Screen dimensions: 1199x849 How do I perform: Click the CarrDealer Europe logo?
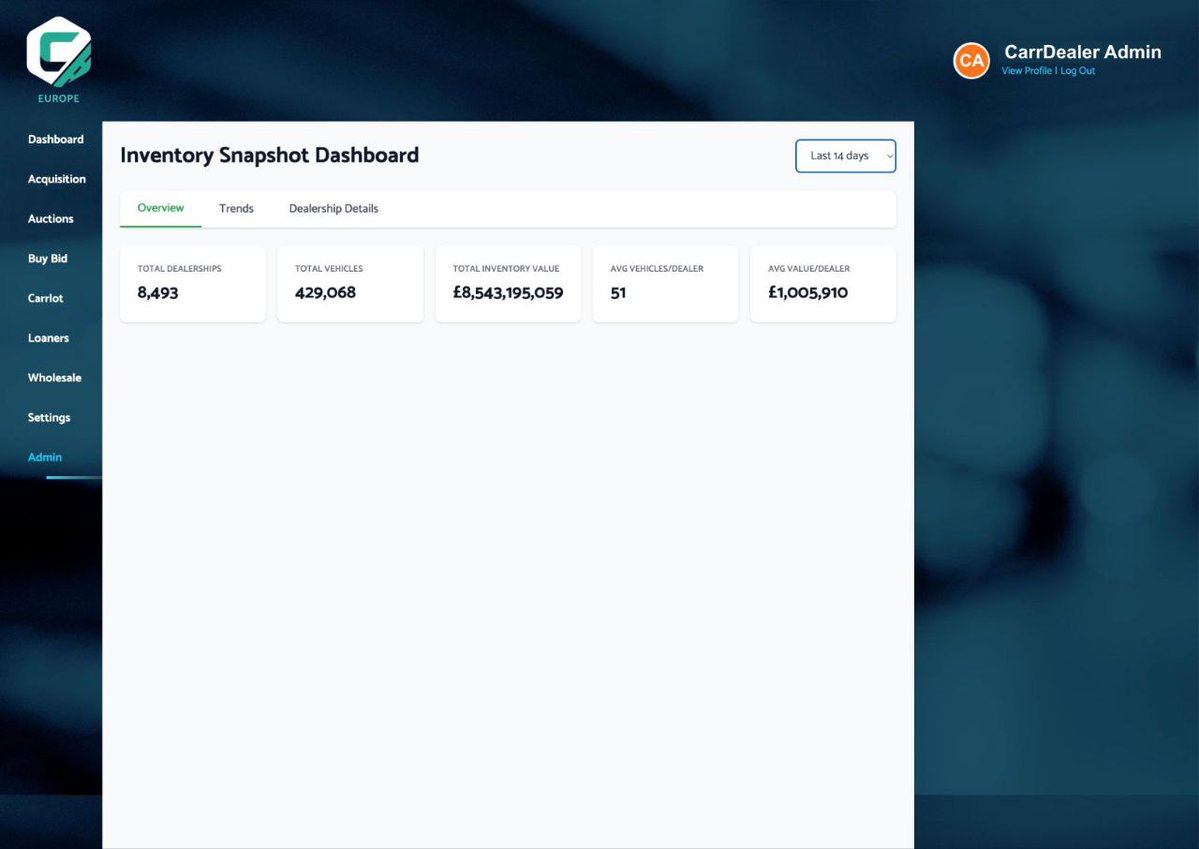[x=59, y=60]
